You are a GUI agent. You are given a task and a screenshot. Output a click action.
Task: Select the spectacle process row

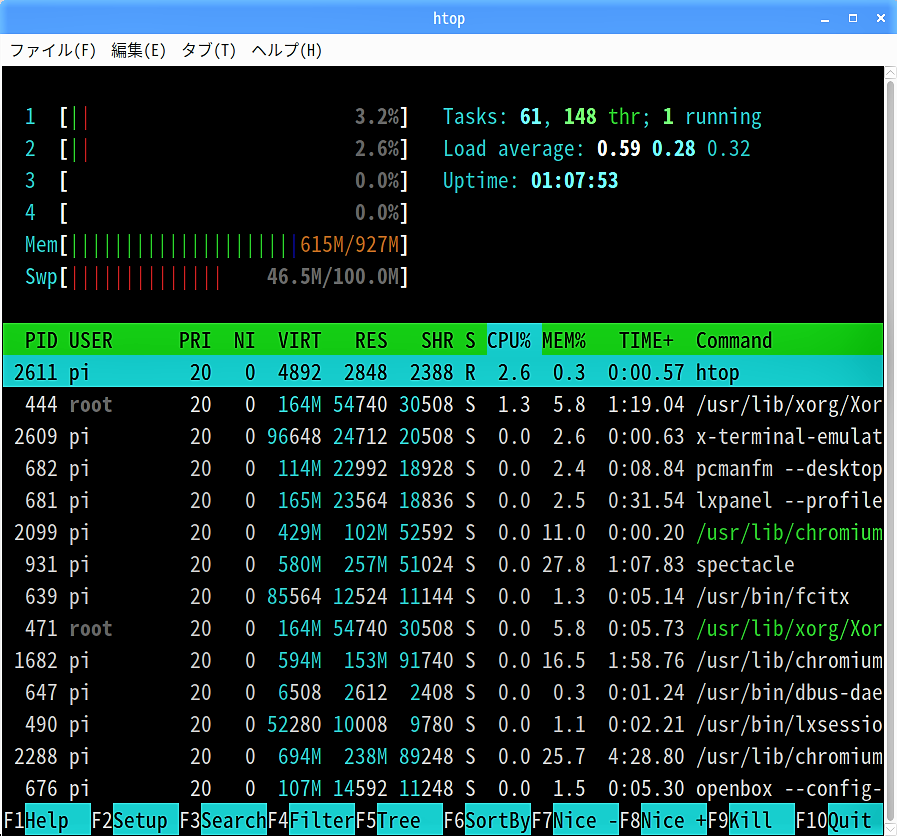click(x=443, y=565)
